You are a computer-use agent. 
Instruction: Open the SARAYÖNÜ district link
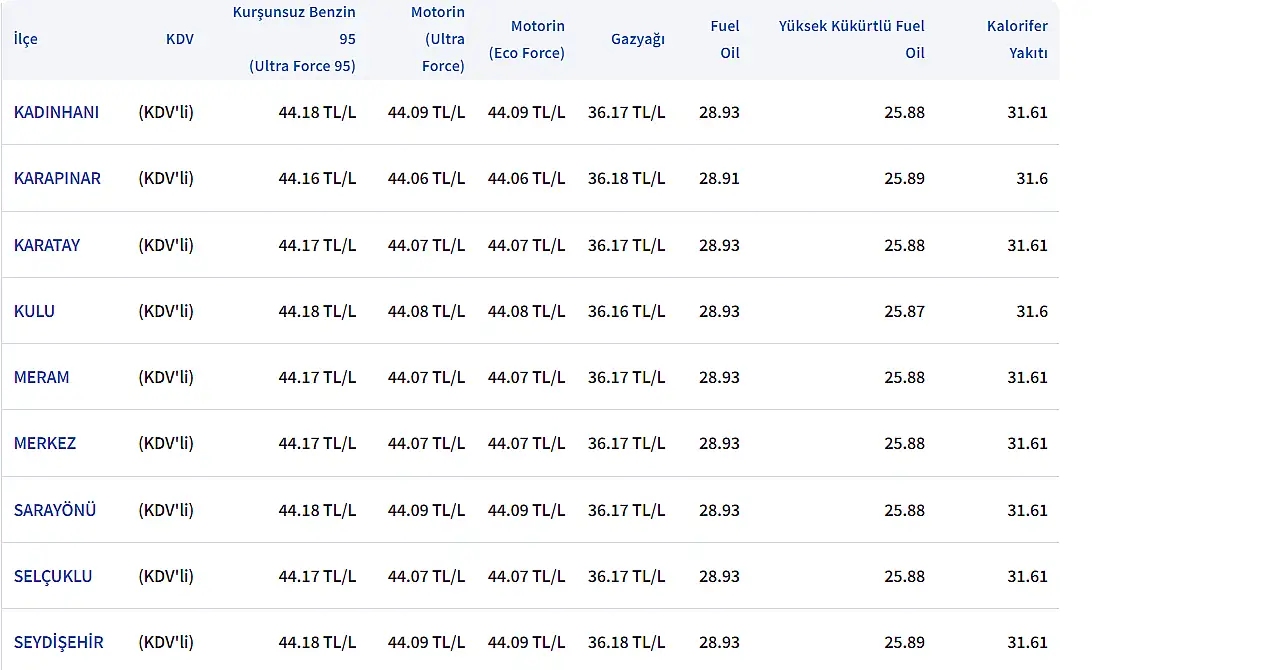[55, 510]
